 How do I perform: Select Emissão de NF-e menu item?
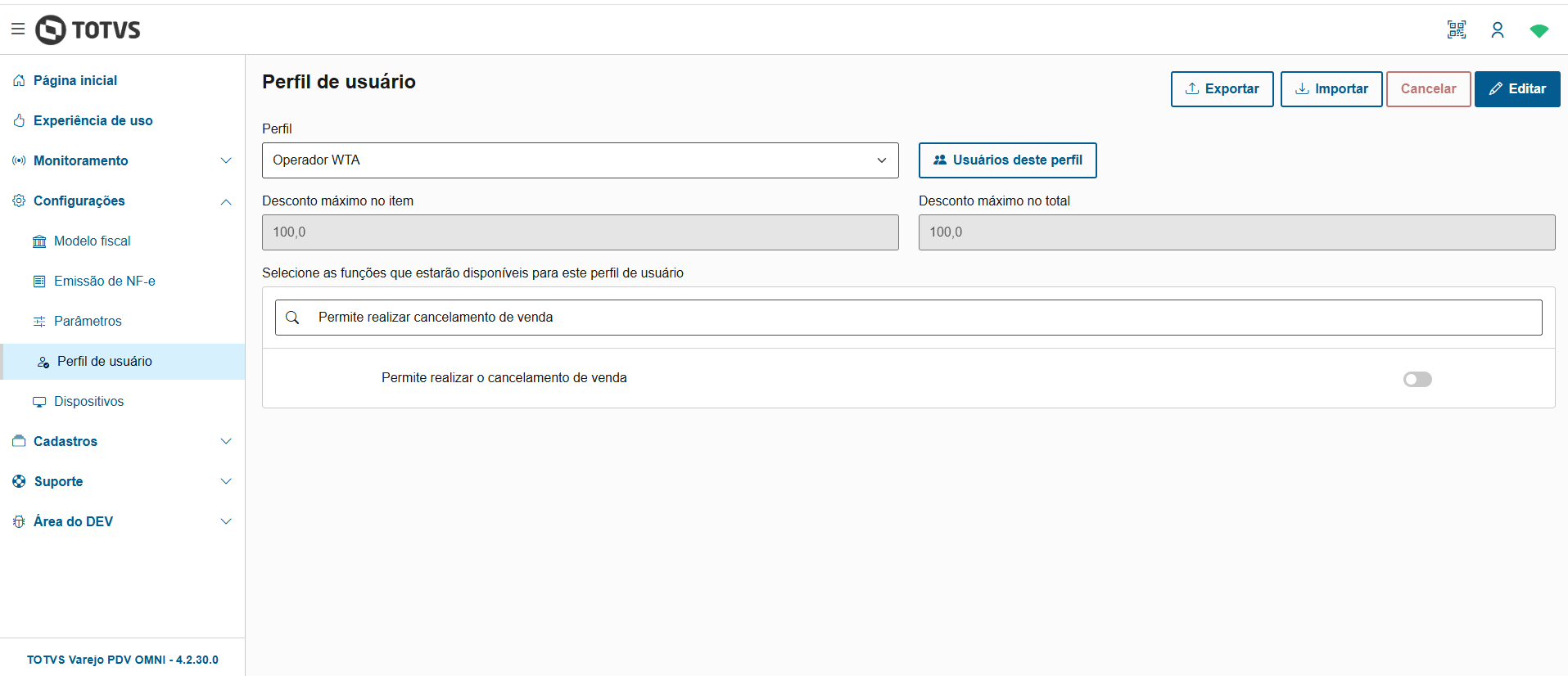tap(104, 282)
